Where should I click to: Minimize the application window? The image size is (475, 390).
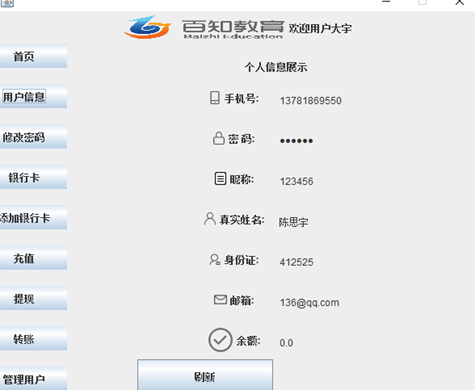pos(386,2)
